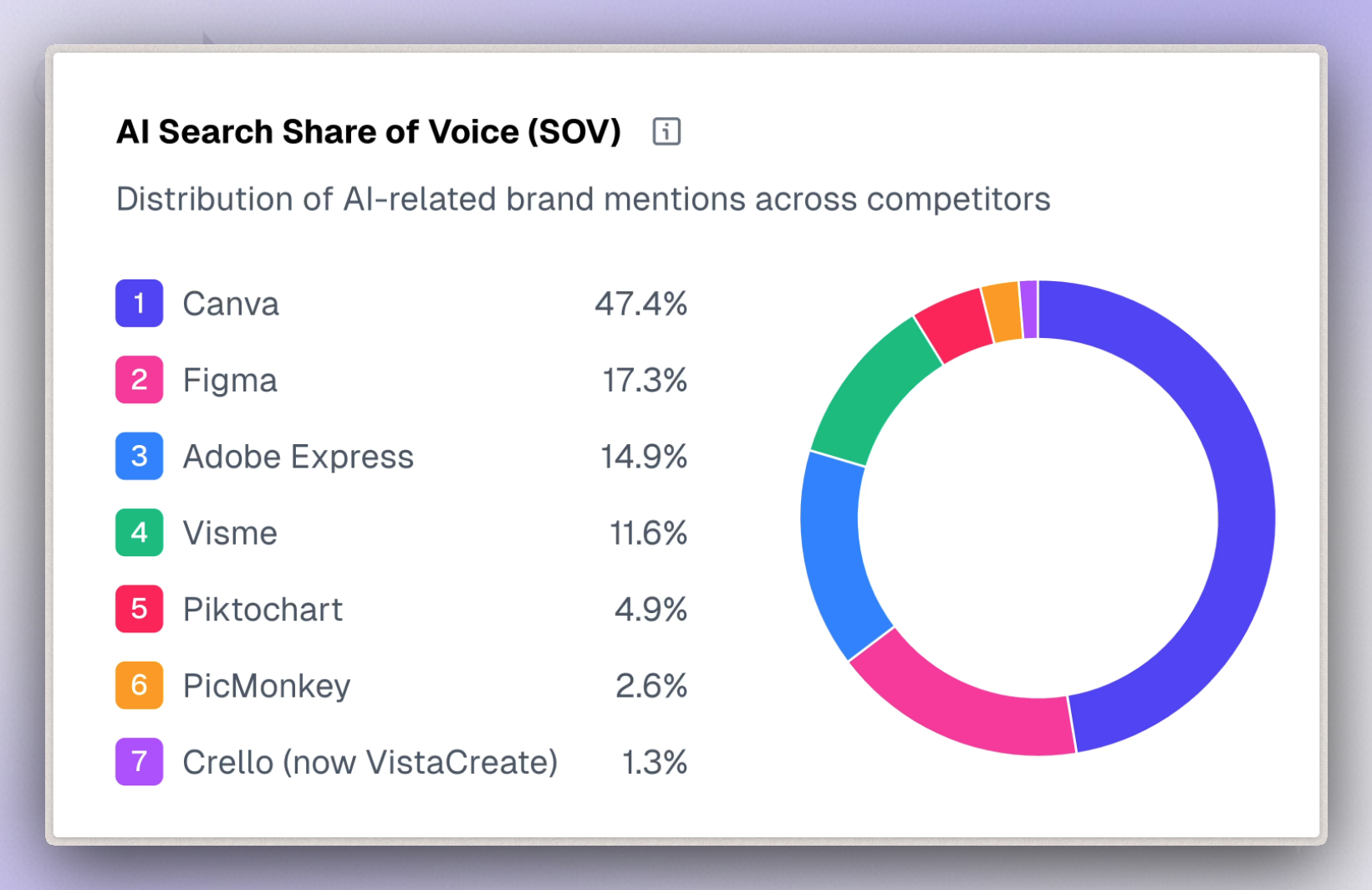Viewport: 1372px width, 890px height.
Task: Select the pink number 2 badge for Figma
Action: tap(139, 380)
